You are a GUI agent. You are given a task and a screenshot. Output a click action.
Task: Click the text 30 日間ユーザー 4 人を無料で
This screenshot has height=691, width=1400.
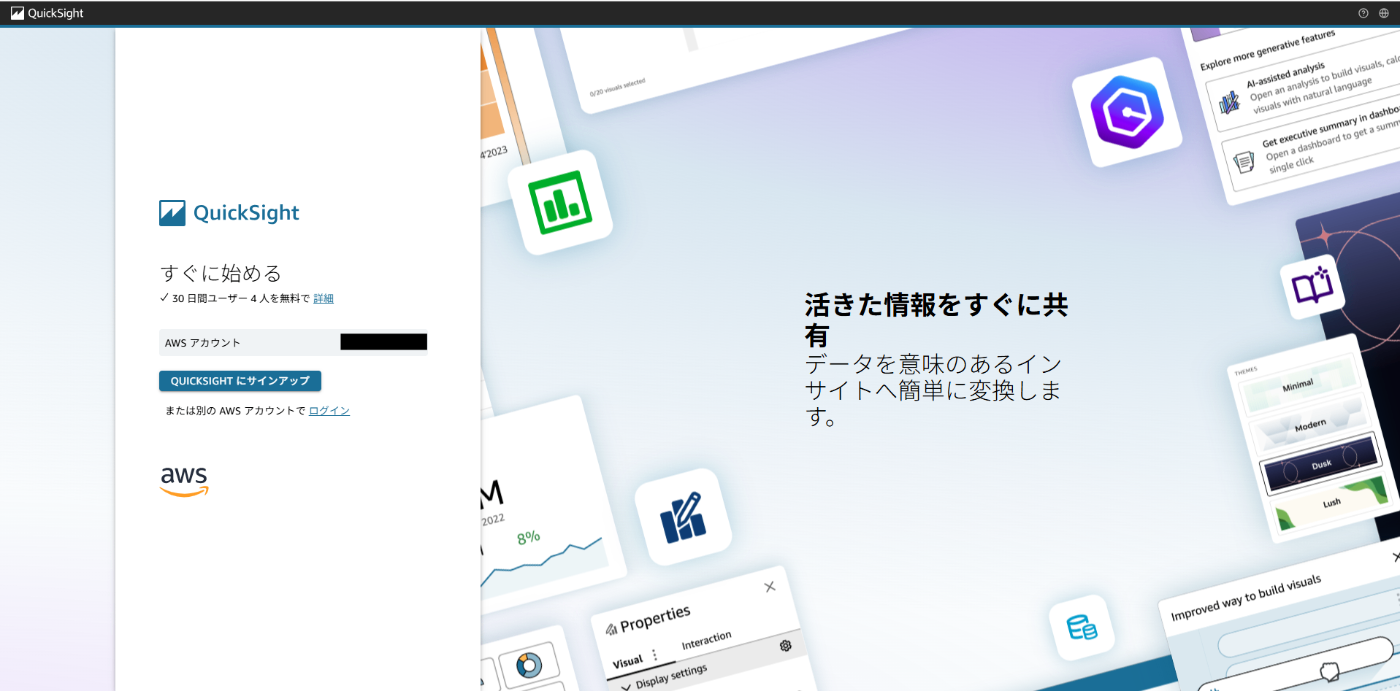[x=240, y=298]
